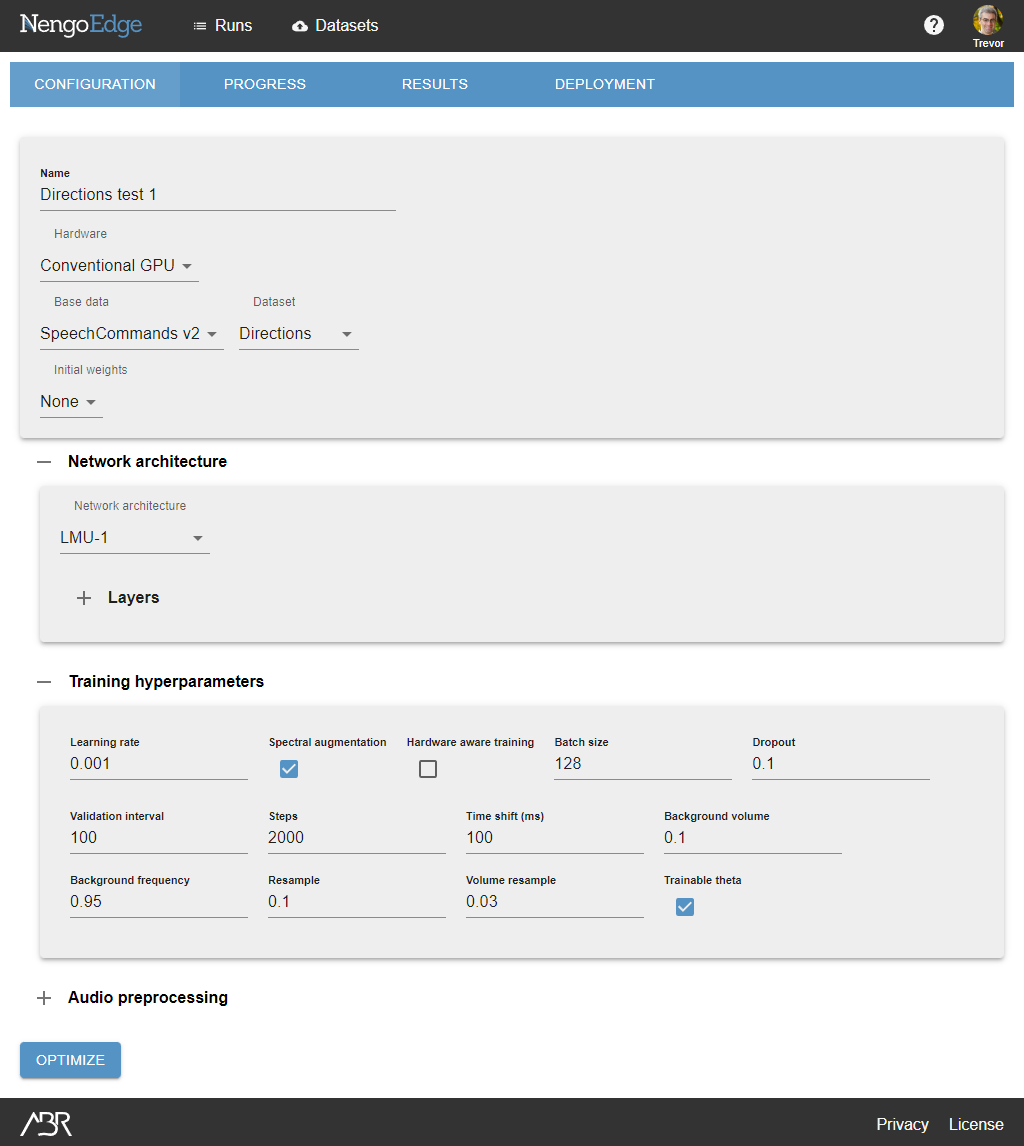Viewport: 1024px width, 1146px height.
Task: Click the ABR logo in the footer
Action: coord(46,1123)
